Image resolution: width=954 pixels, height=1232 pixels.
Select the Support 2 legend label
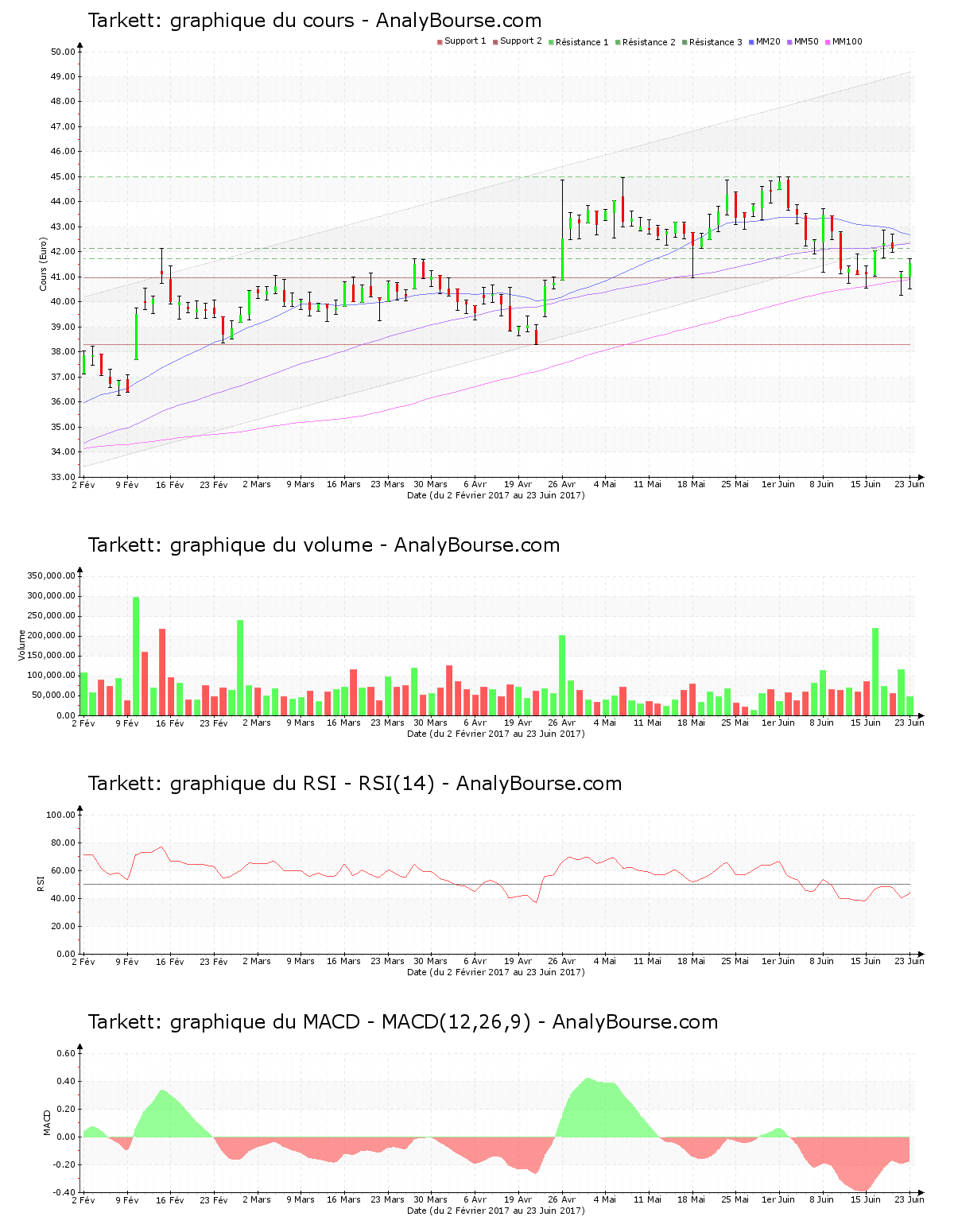pos(521,41)
